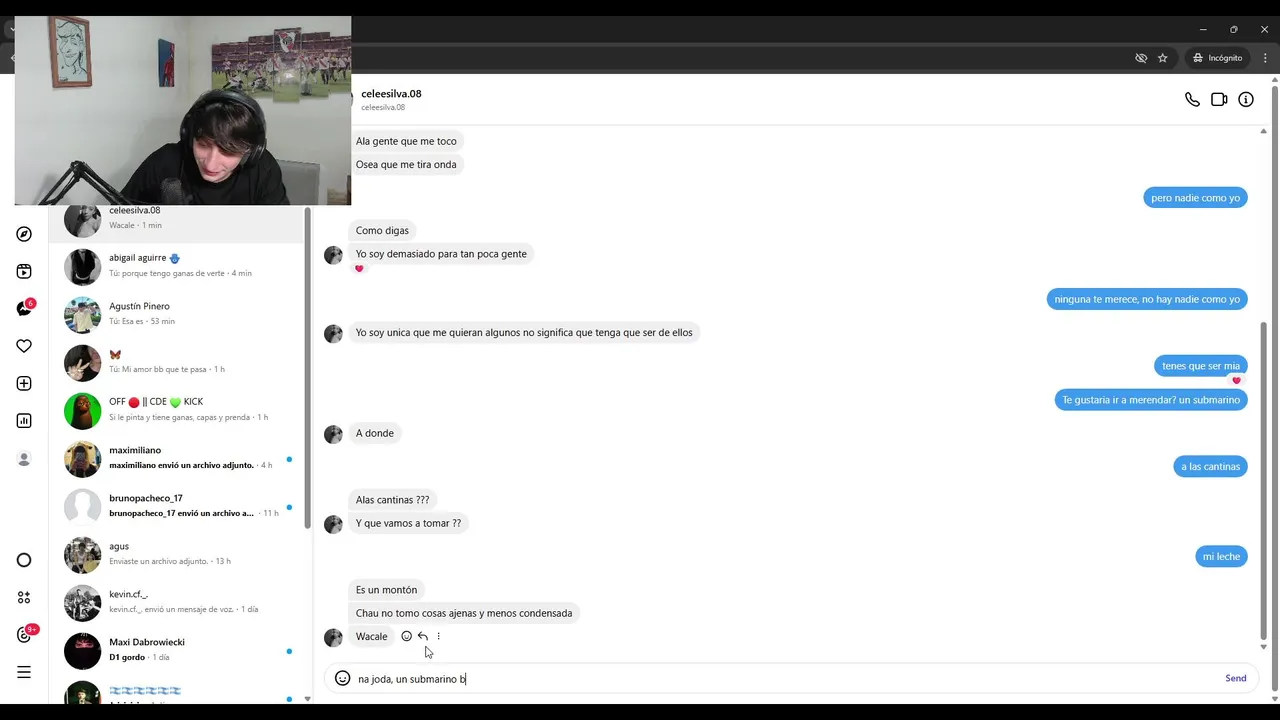
Task: Open the browser three-dot menu
Action: point(1265,58)
